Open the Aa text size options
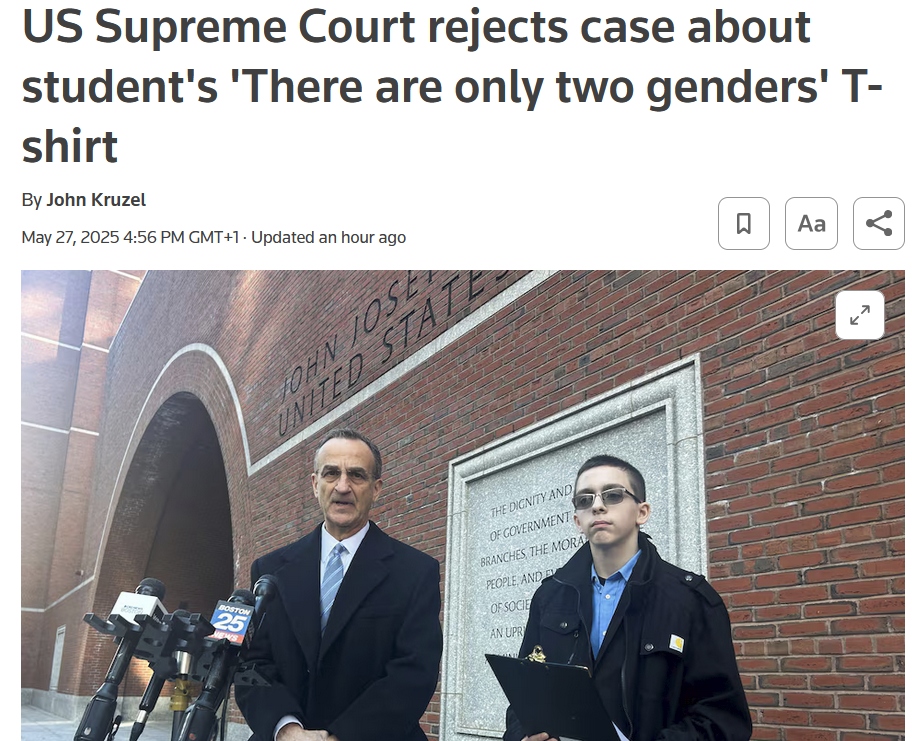912x741 pixels. click(x=811, y=223)
